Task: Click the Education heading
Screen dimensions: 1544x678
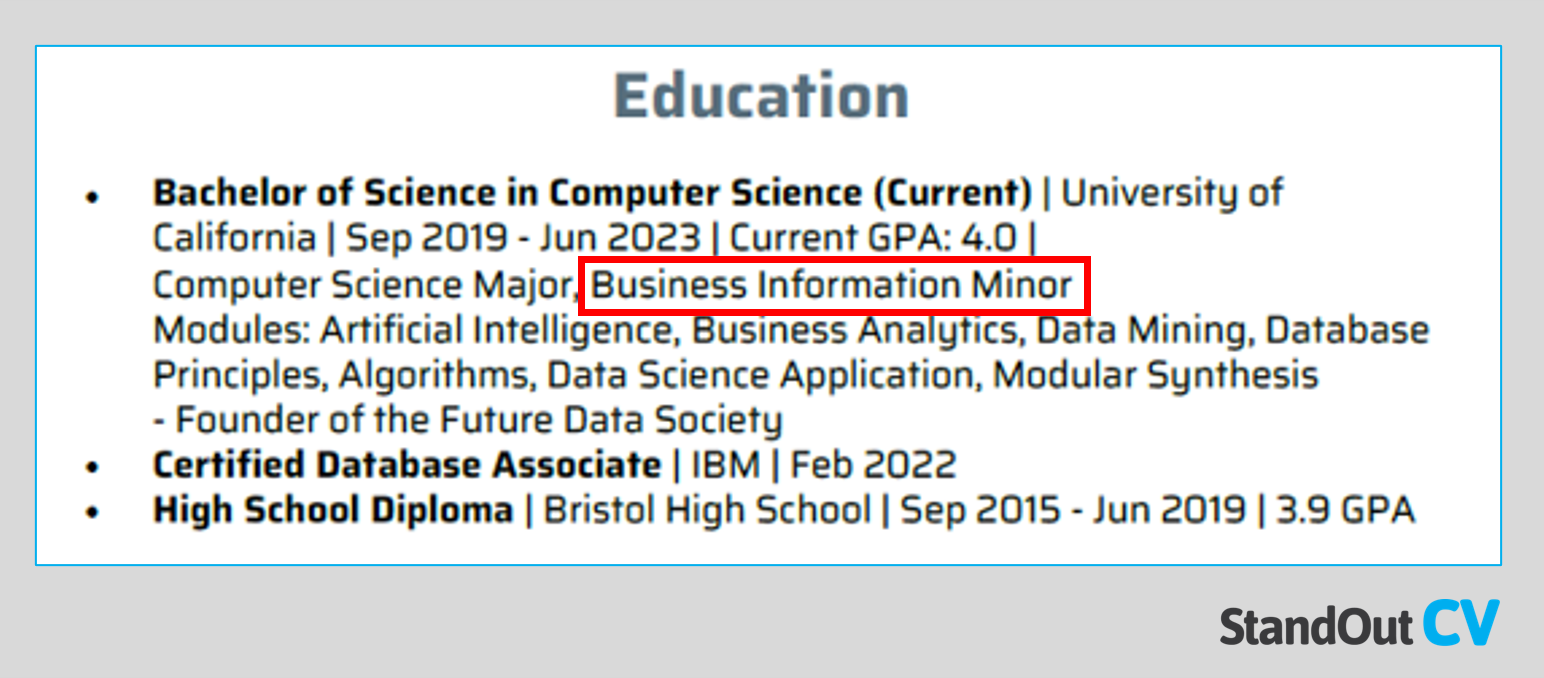Action: [x=761, y=97]
